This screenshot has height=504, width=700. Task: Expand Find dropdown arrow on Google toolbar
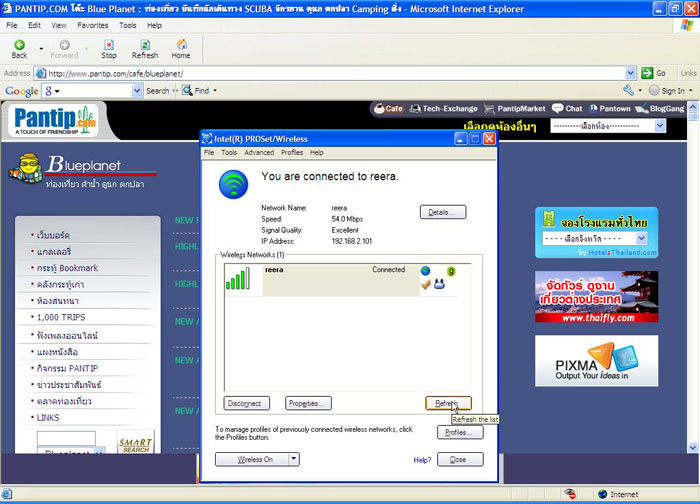pos(215,91)
